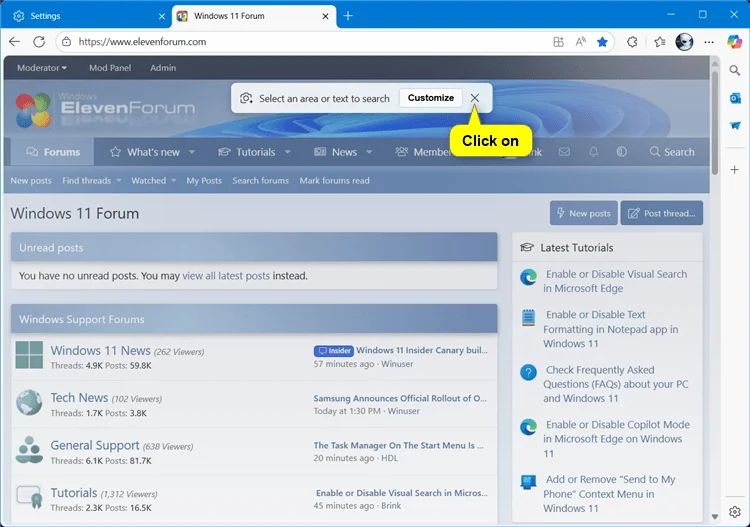The image size is (750, 527).
Task: Expand the Tutorials navigation dropdown arrow
Action: click(287, 152)
